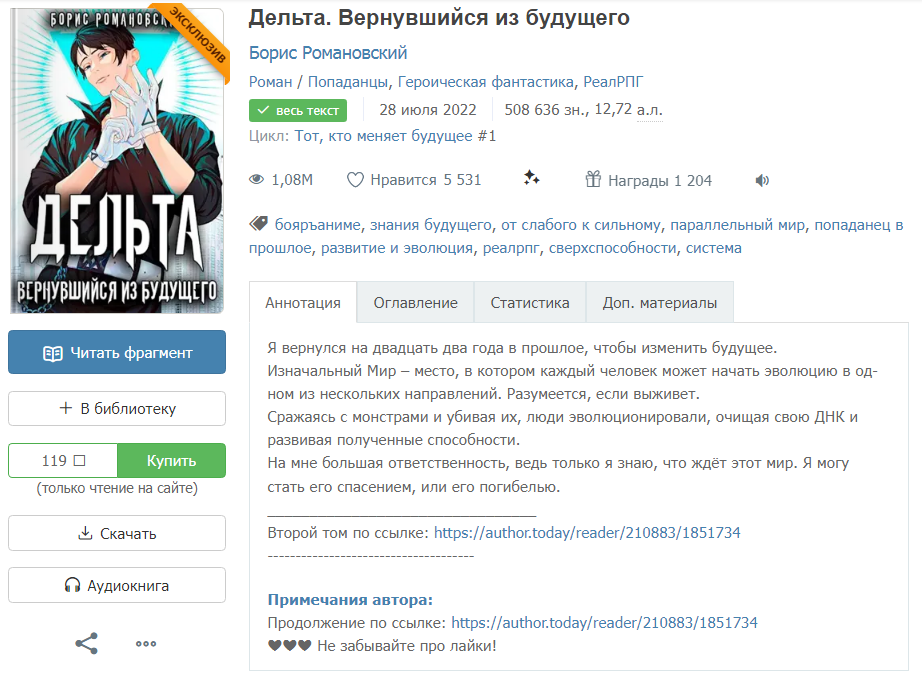Select the Доп. материалы tab
The image size is (922, 676).
660,303
